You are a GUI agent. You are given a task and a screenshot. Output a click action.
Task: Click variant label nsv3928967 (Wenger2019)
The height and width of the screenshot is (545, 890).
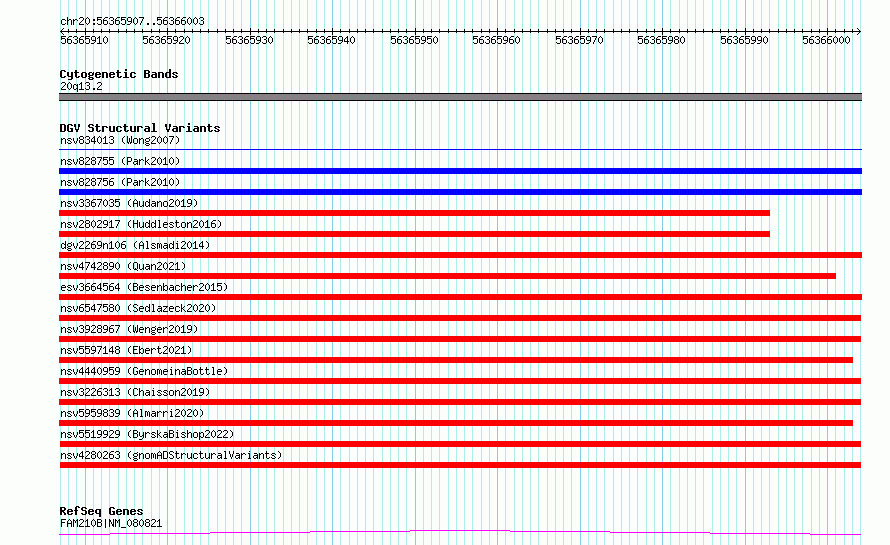(x=129, y=329)
